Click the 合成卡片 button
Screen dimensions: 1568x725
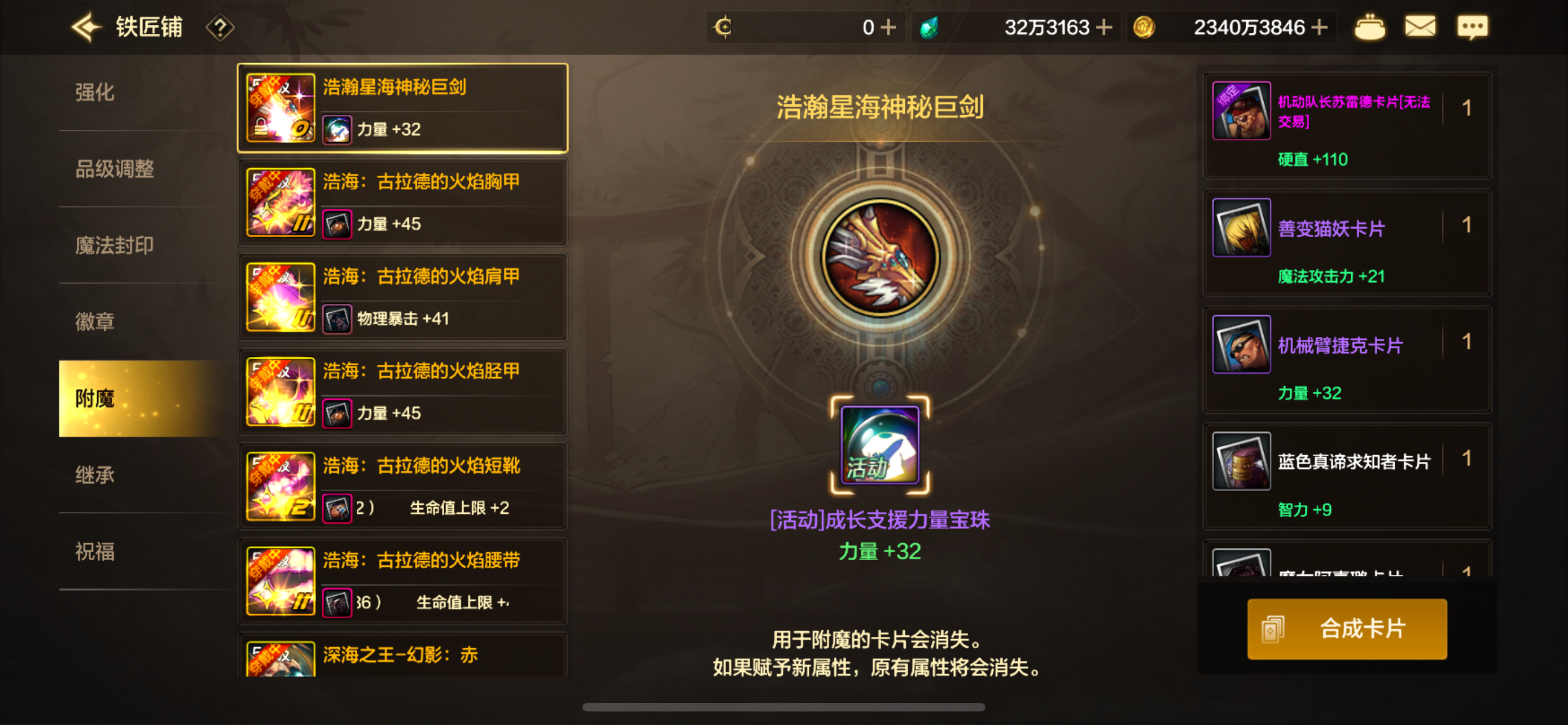1347,629
